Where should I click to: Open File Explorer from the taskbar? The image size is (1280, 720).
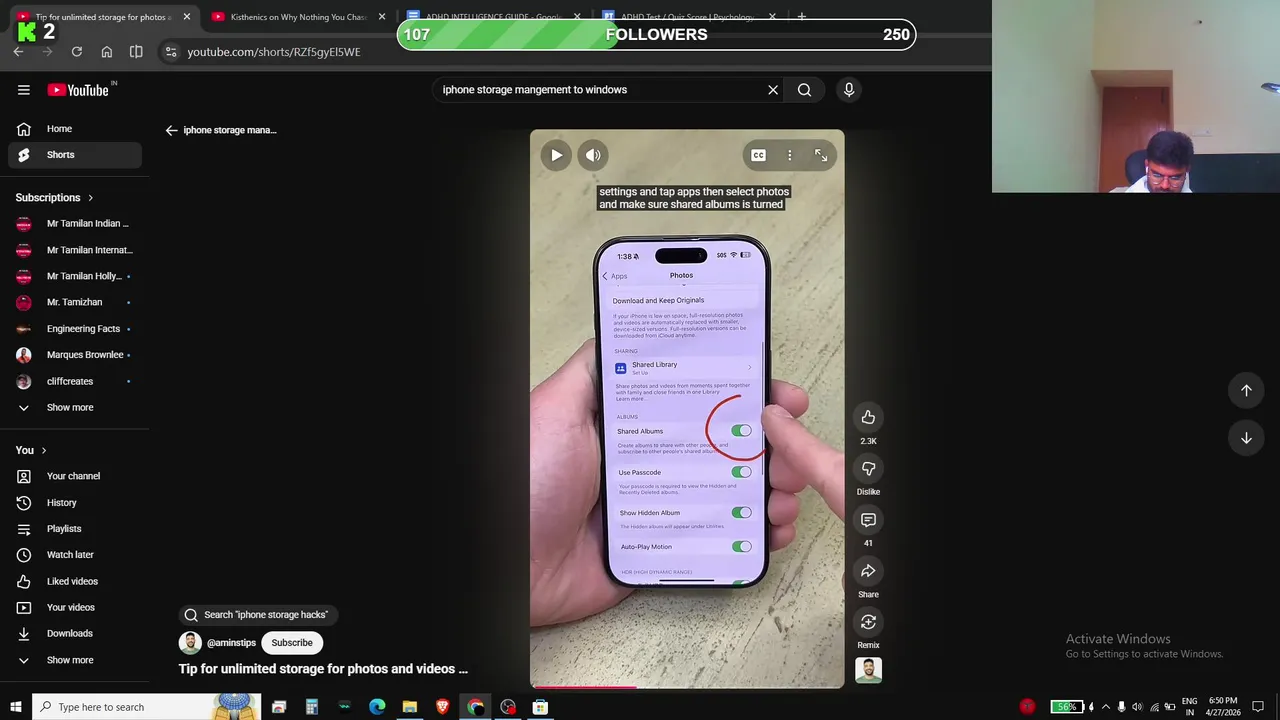click(409, 707)
